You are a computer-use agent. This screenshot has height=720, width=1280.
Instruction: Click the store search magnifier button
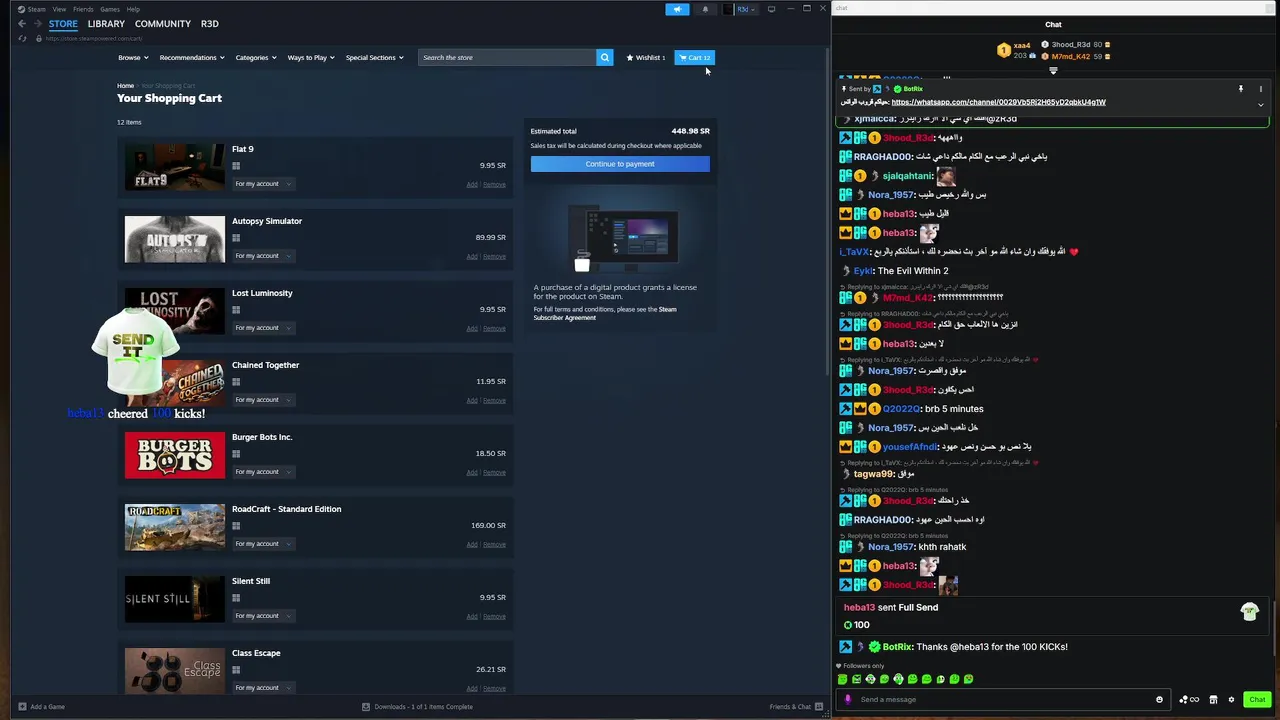click(604, 57)
